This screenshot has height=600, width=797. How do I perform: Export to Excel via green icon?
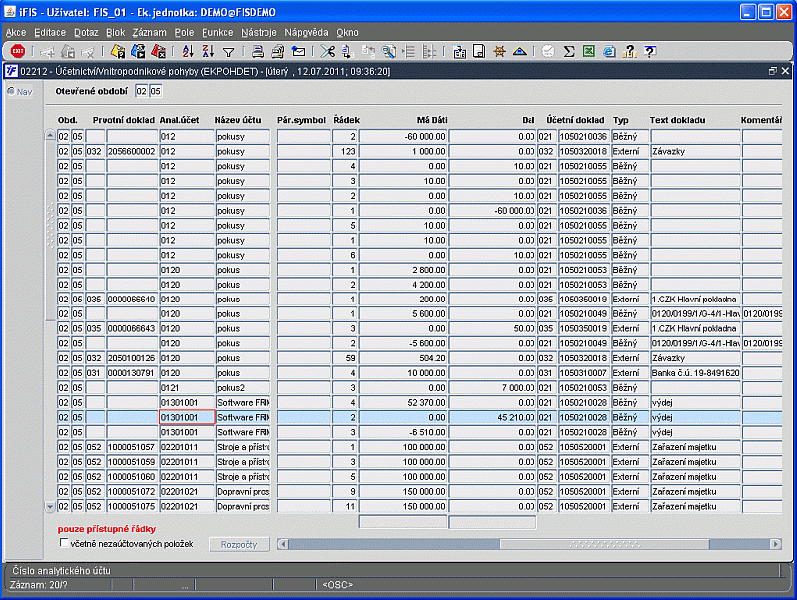pos(589,51)
